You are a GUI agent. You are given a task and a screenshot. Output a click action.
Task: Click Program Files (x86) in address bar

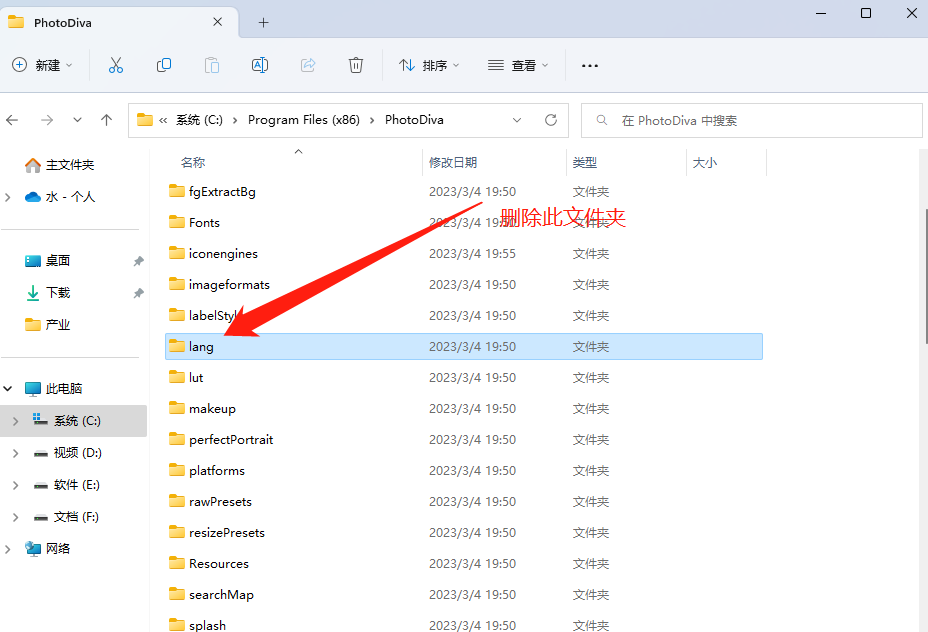(x=304, y=120)
